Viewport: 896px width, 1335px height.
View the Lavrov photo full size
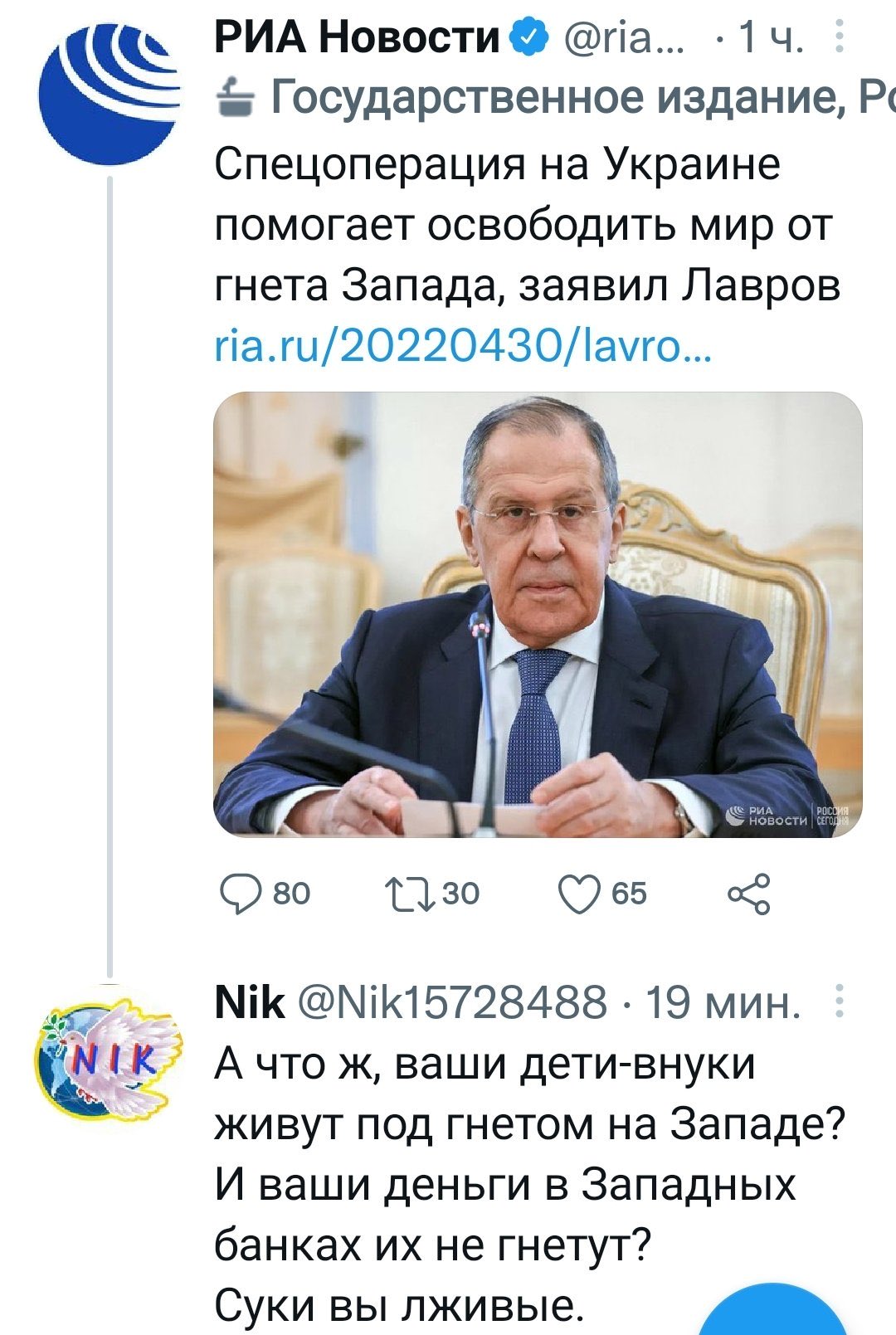[x=538, y=614]
